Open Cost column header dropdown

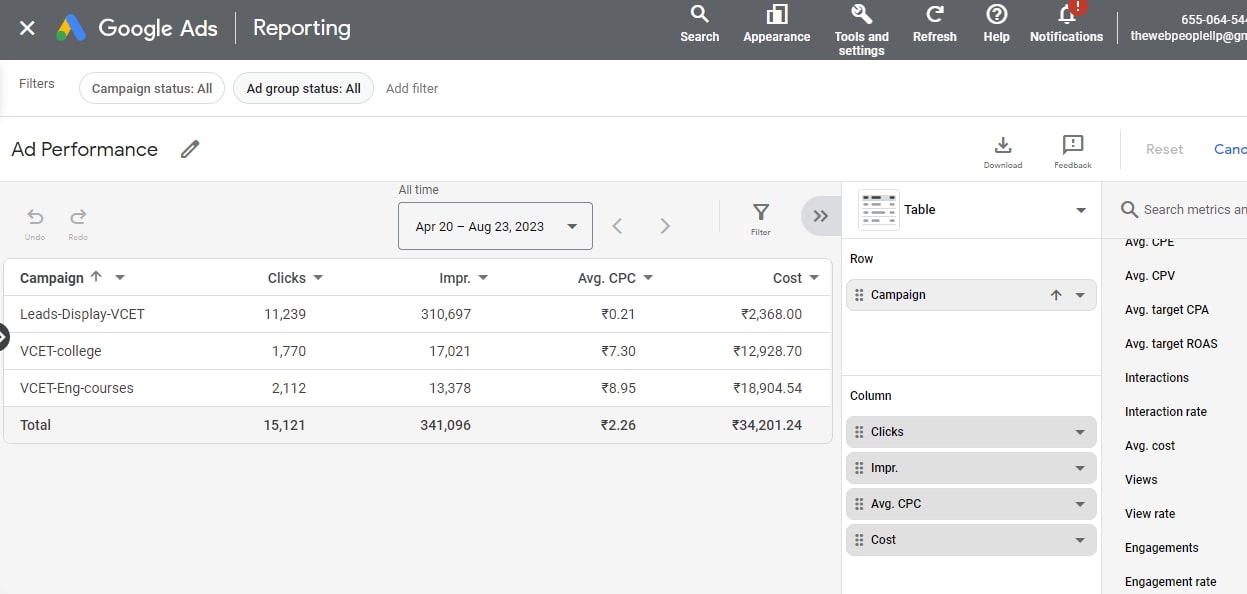[x=814, y=278]
